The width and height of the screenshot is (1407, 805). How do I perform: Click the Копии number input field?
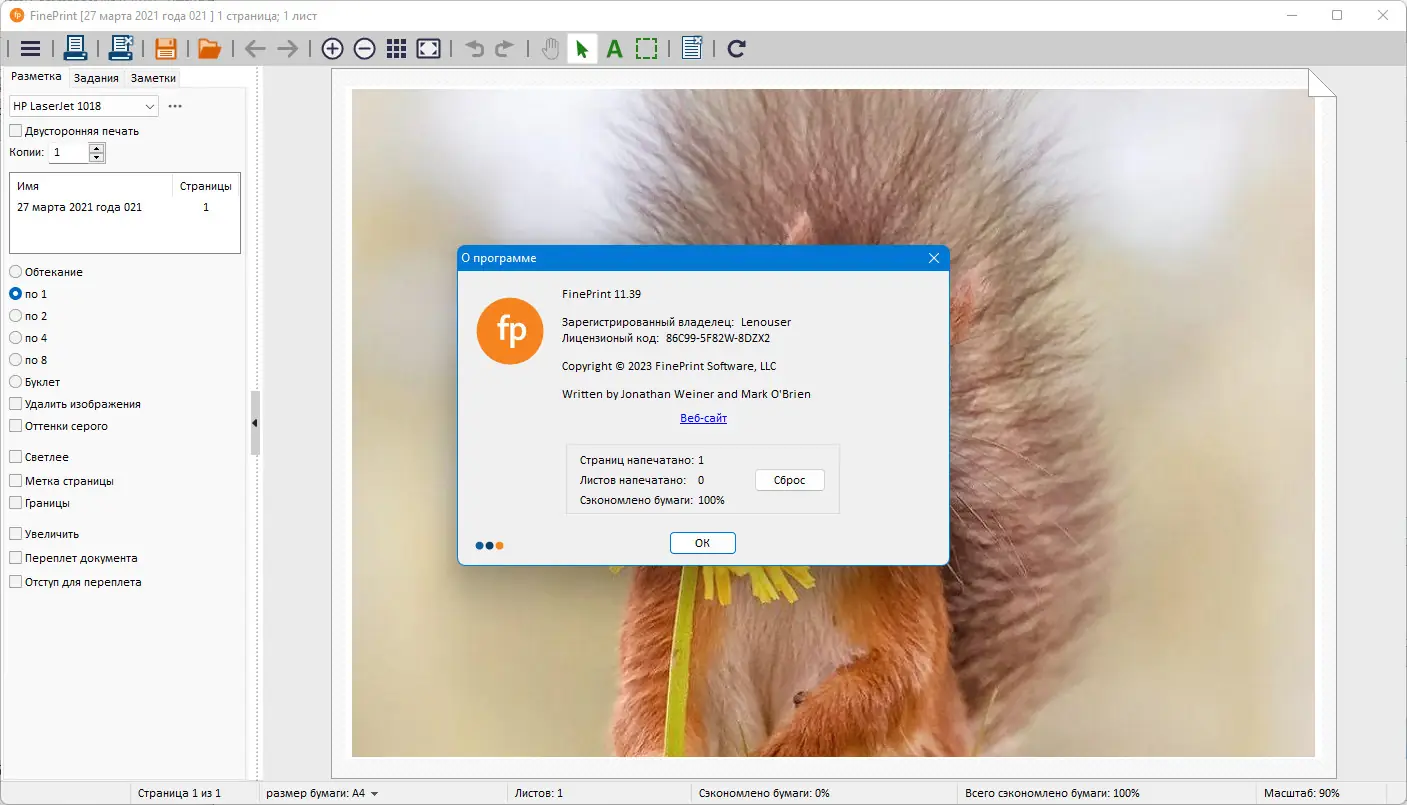69,152
